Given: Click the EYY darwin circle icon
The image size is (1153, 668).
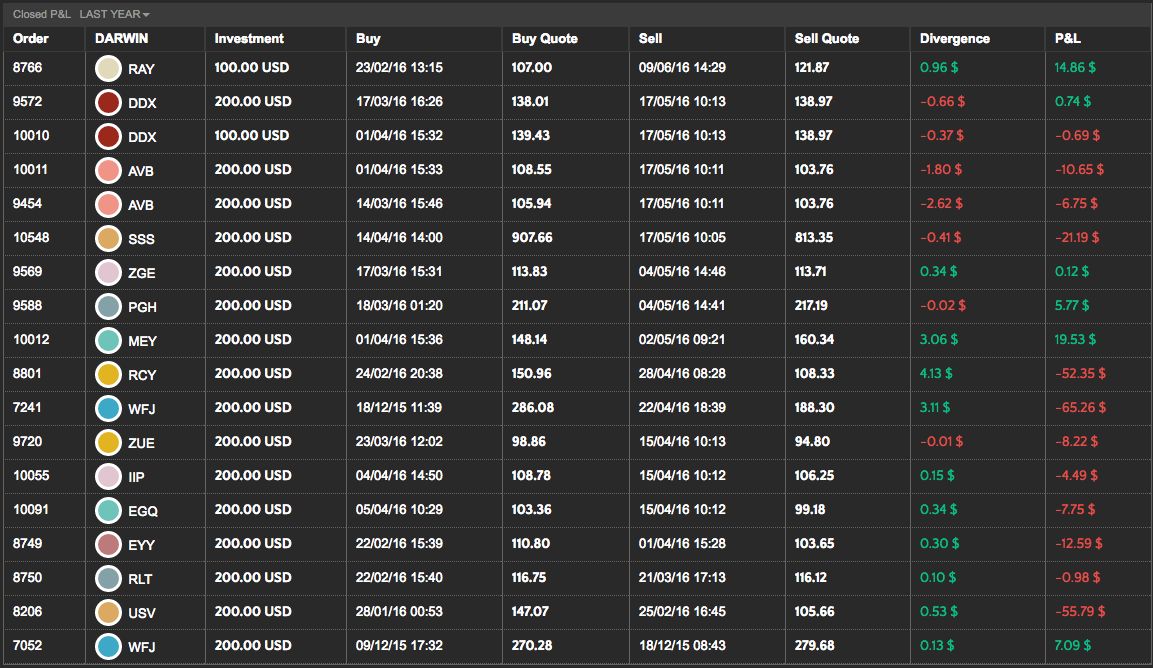Looking at the screenshot, I should click(108, 545).
